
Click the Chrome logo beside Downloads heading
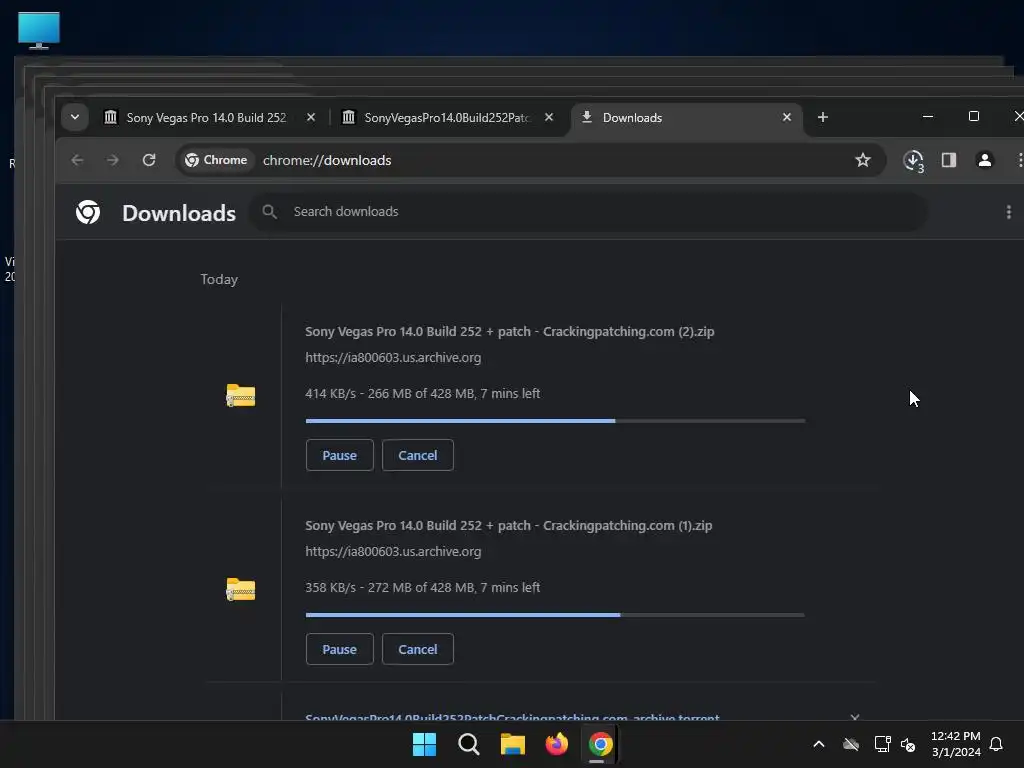pyautogui.click(x=88, y=212)
